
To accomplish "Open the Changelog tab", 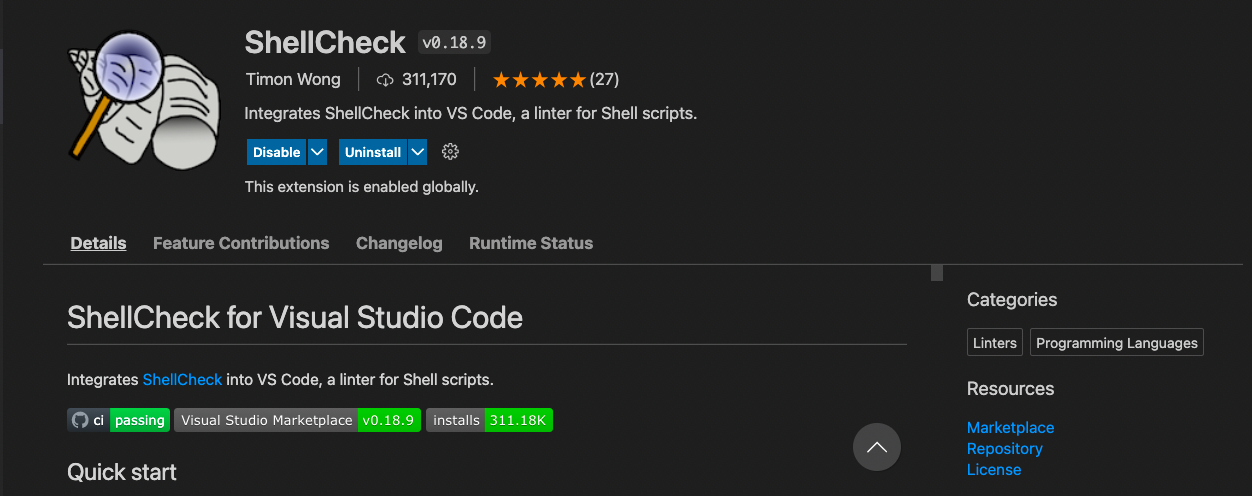I will (399, 243).
